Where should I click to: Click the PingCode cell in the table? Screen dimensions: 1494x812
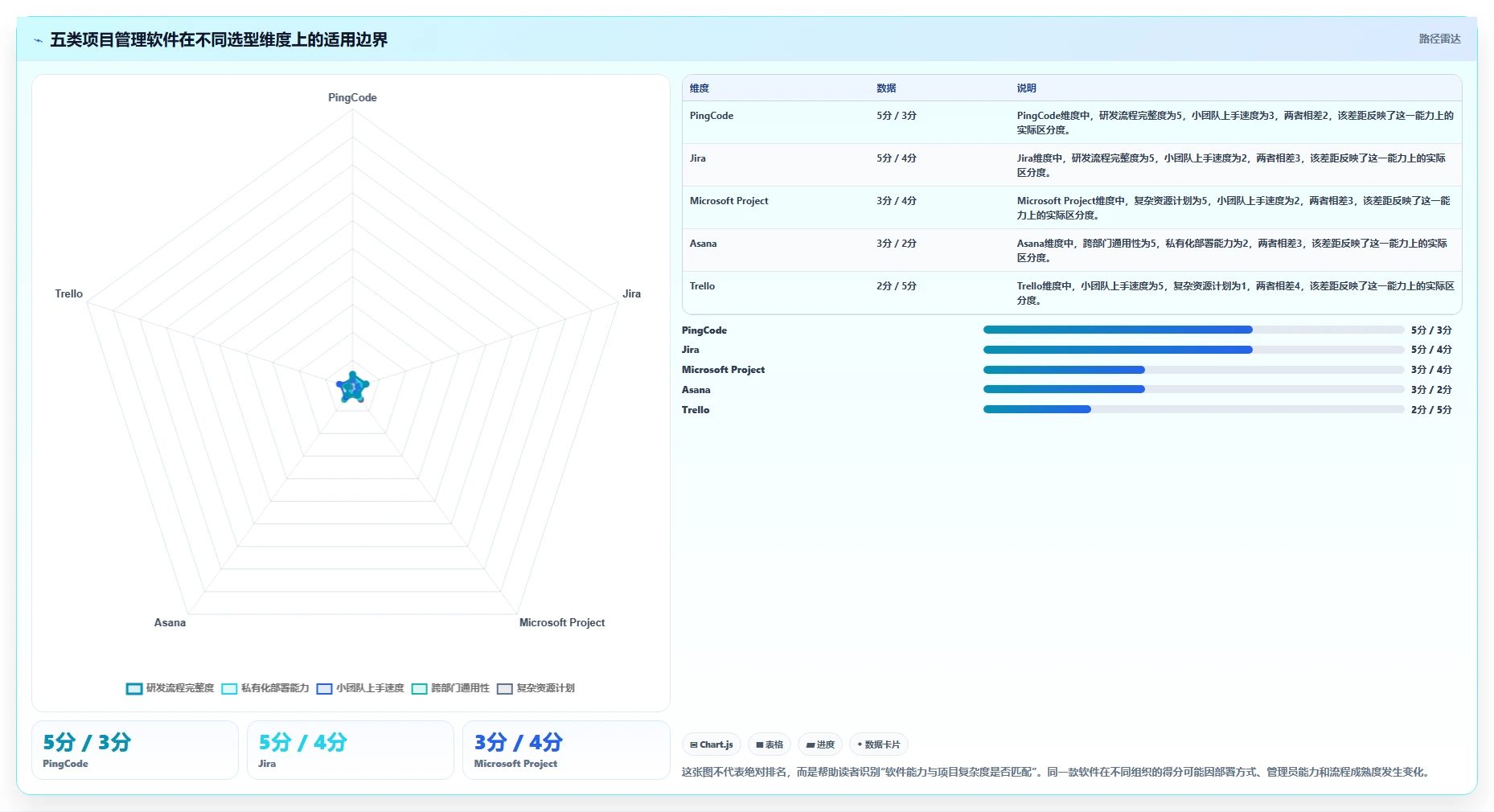click(712, 116)
